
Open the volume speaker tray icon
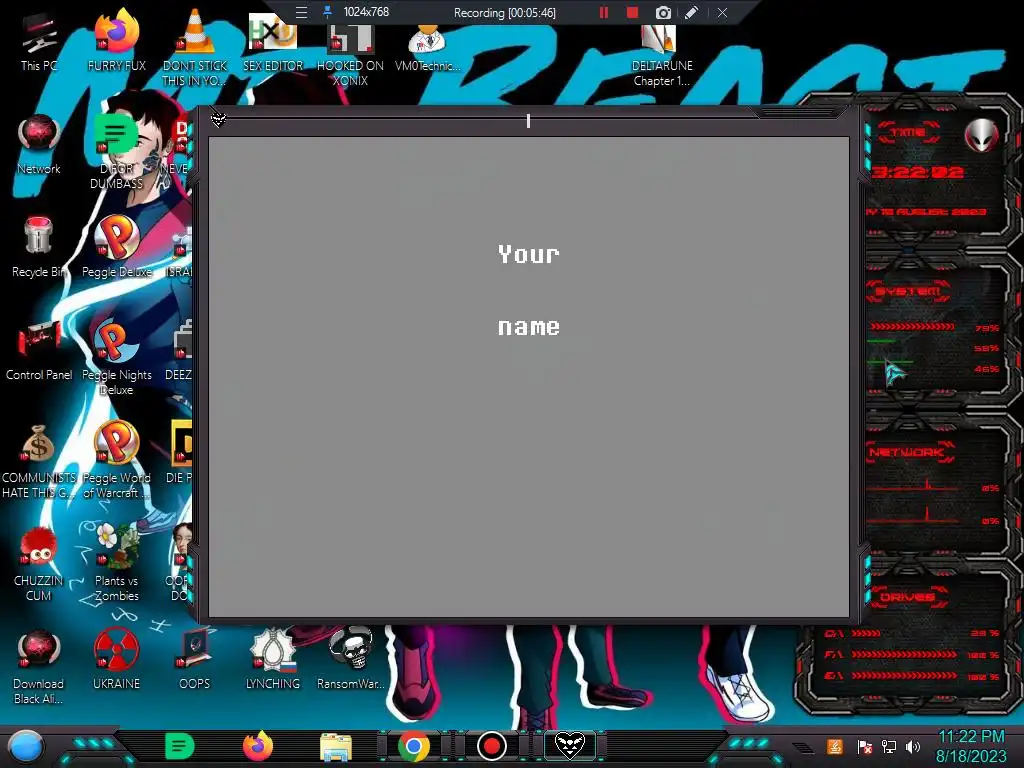913,746
